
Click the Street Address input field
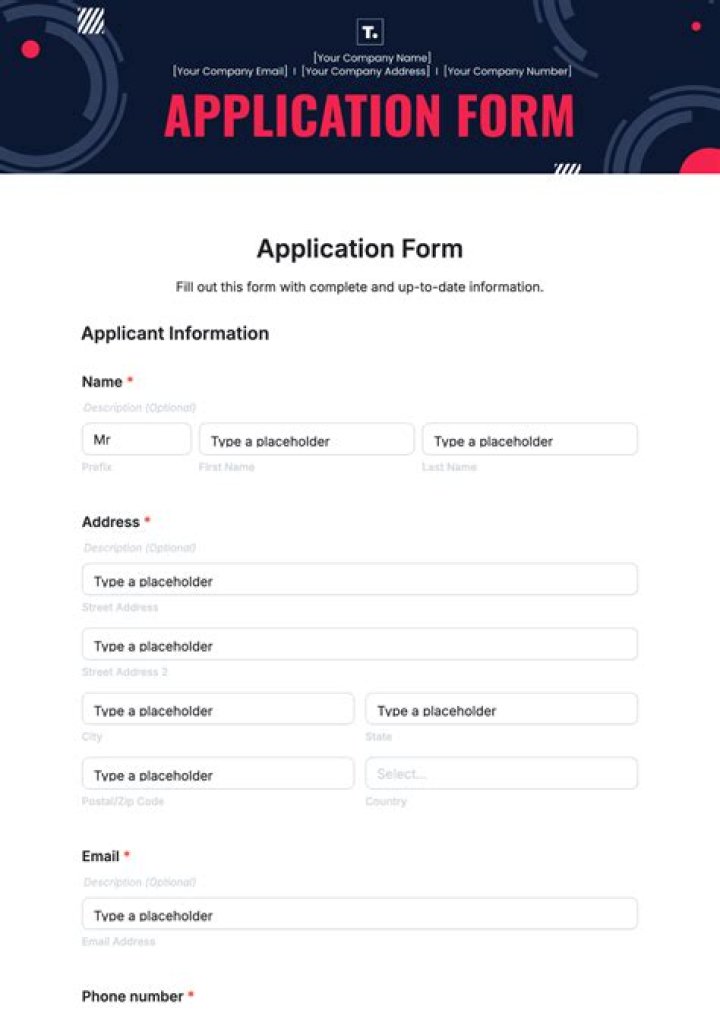click(359, 579)
